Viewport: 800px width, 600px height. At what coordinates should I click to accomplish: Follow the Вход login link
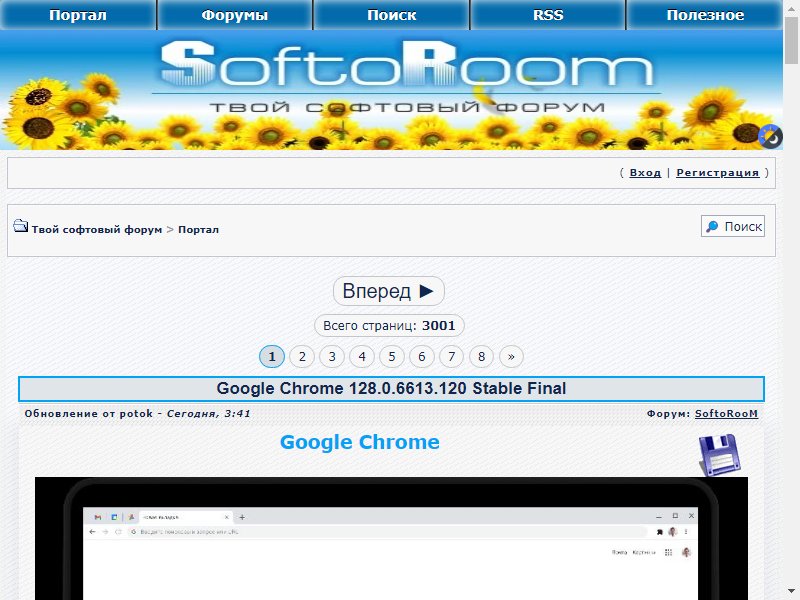click(x=645, y=172)
